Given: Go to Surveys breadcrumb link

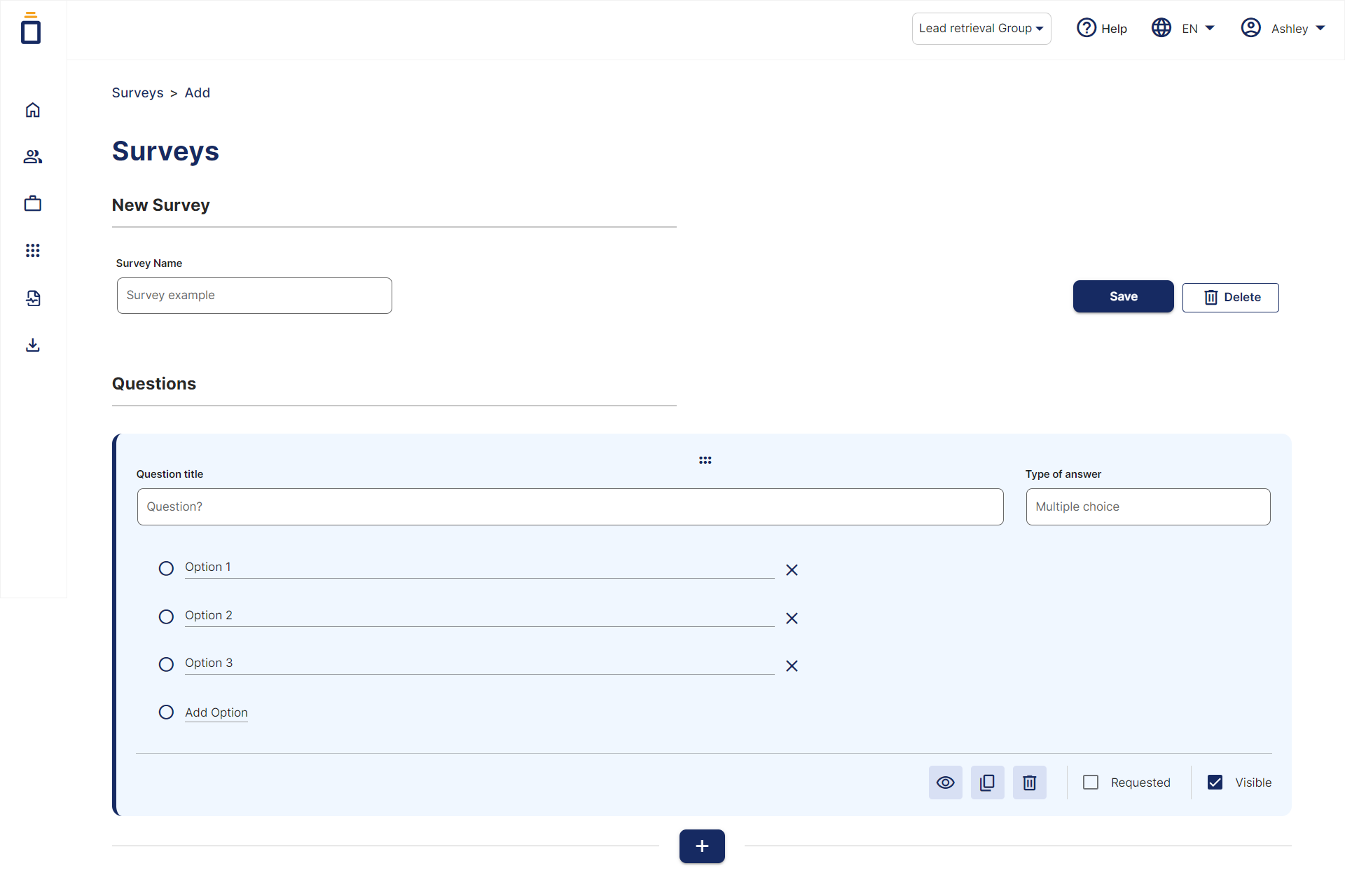Looking at the screenshot, I should click(x=137, y=93).
